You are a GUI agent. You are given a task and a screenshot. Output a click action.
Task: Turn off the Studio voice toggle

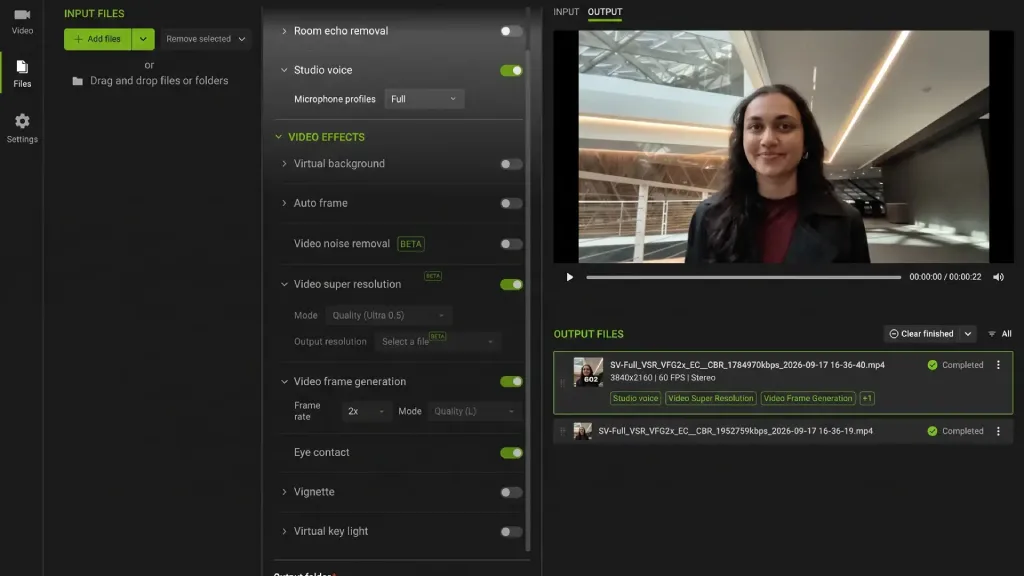511,71
